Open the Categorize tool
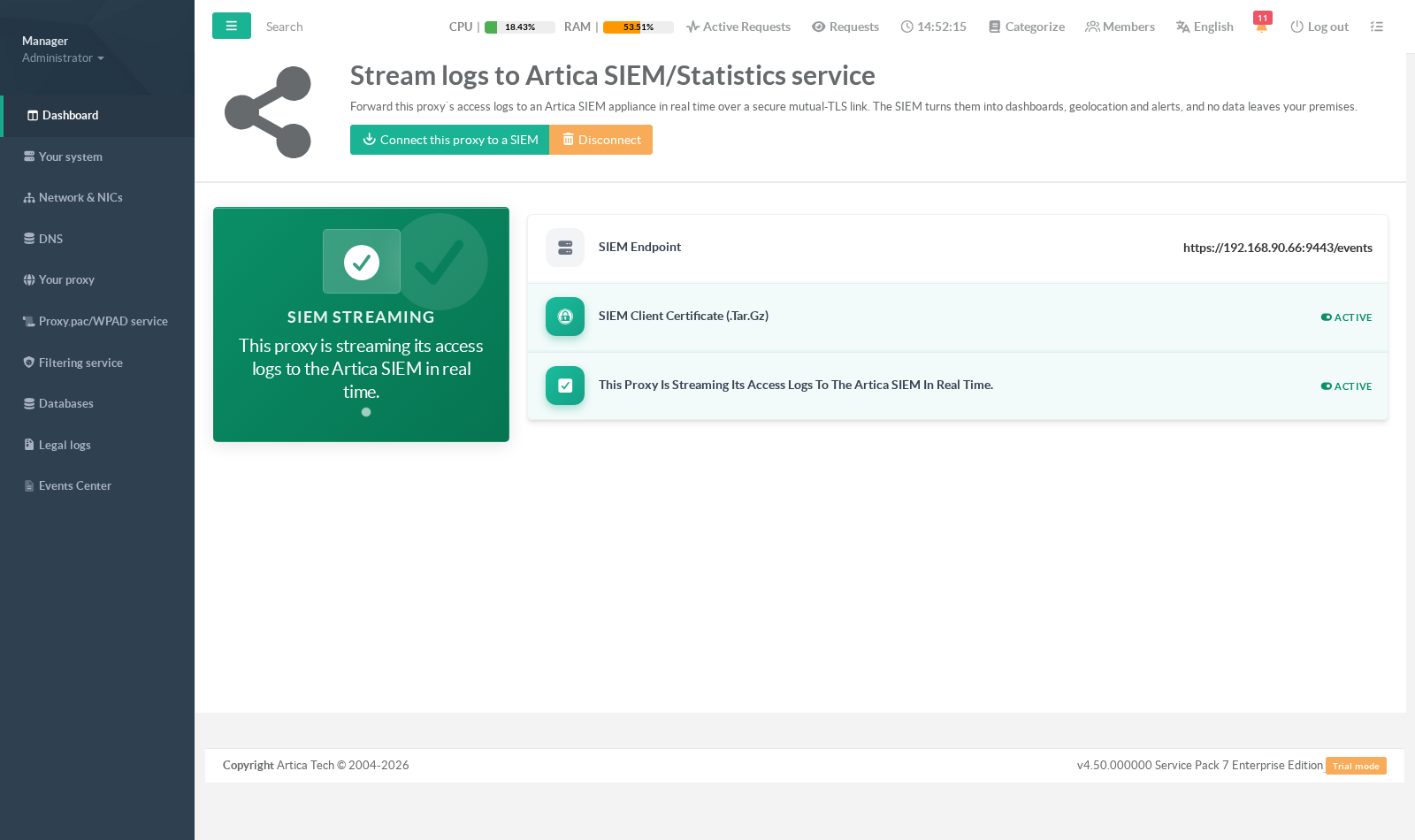The image size is (1415, 840). (1026, 27)
